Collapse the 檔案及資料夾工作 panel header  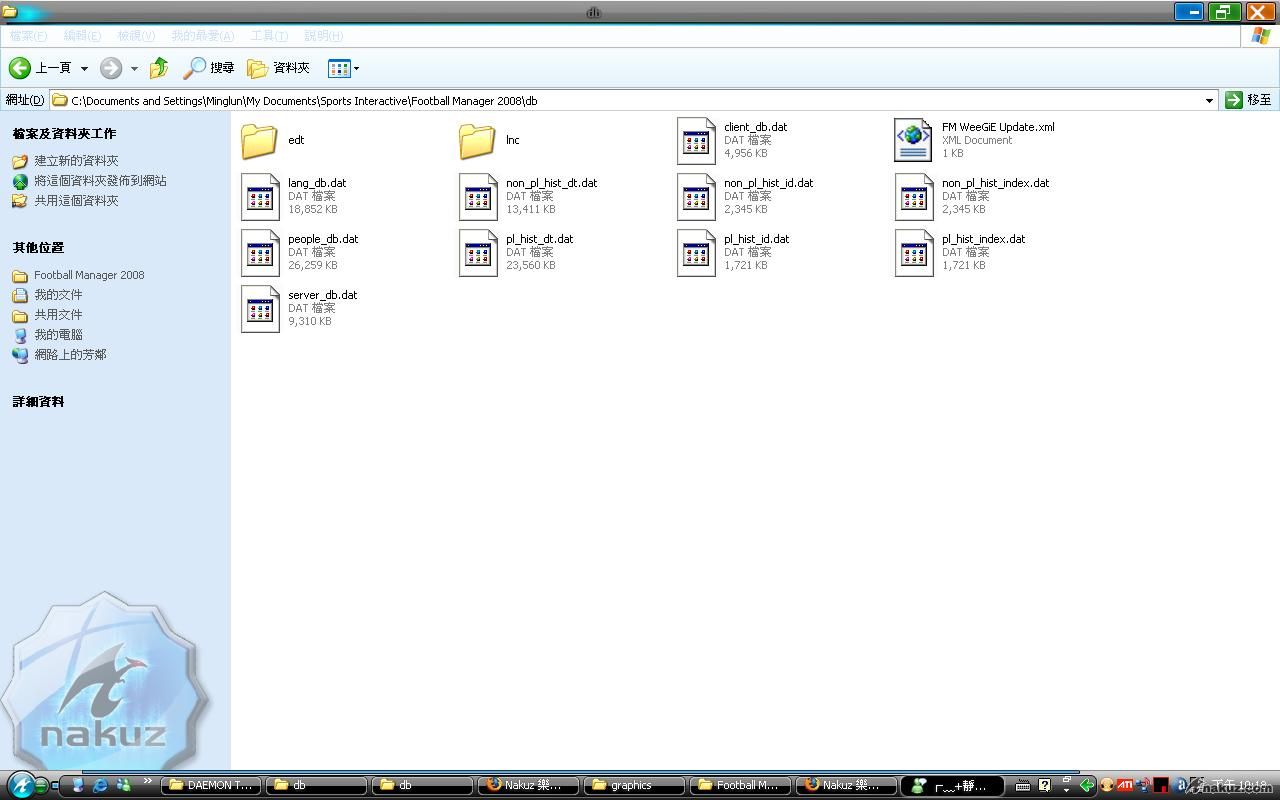(64, 134)
